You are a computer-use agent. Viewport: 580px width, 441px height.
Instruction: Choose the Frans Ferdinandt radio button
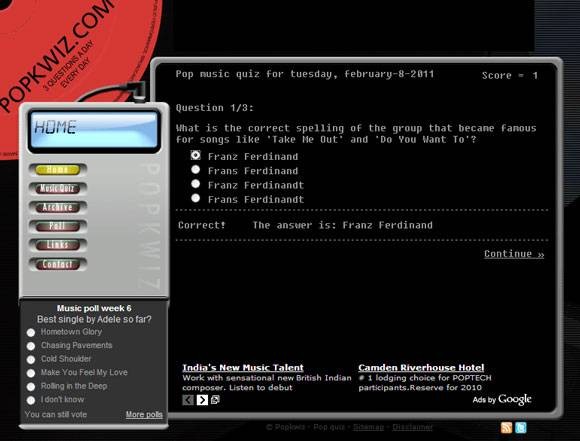(x=196, y=198)
